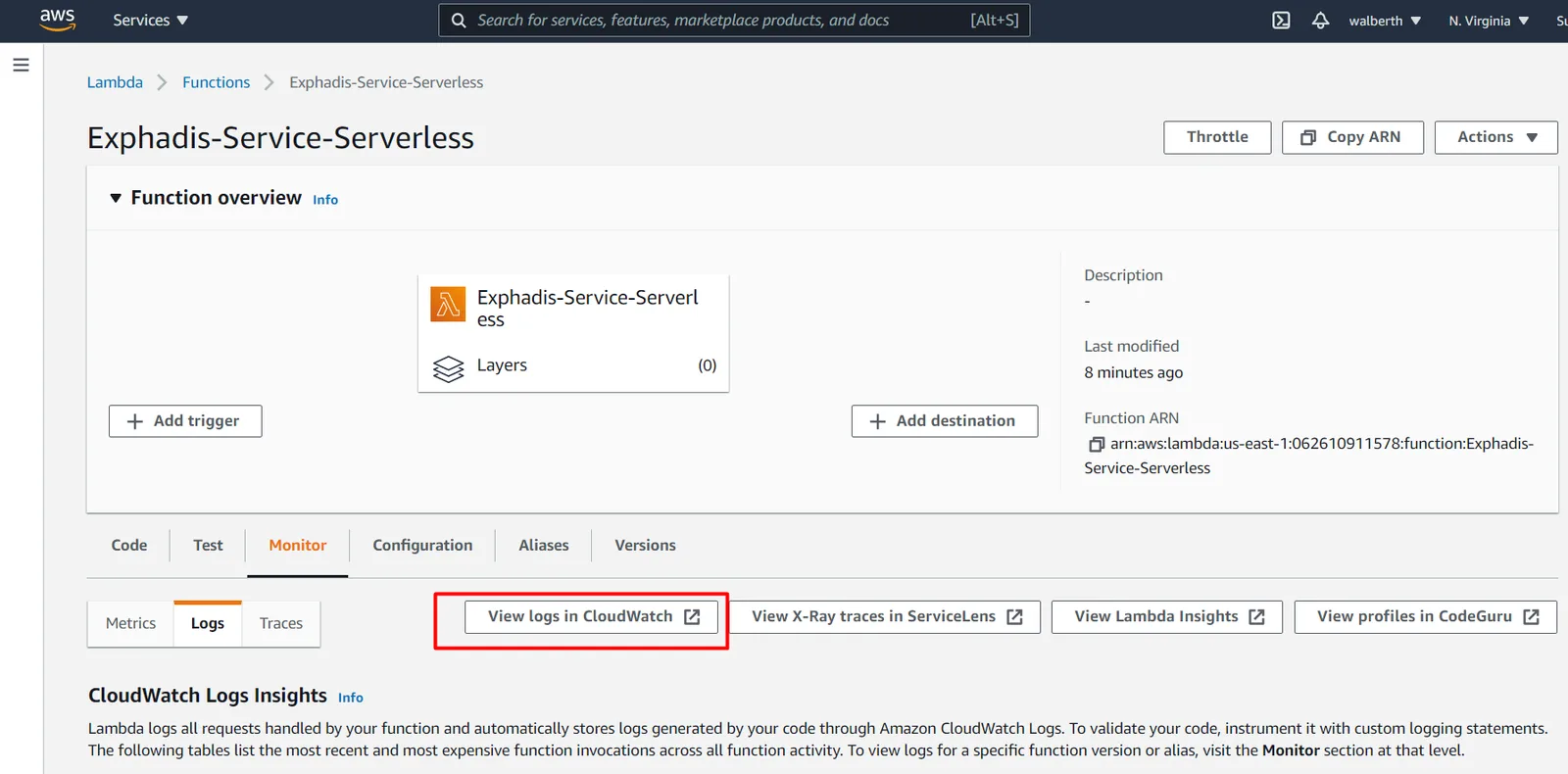This screenshot has width=1568, height=774.
Task: Click the Add trigger button
Action: [185, 420]
